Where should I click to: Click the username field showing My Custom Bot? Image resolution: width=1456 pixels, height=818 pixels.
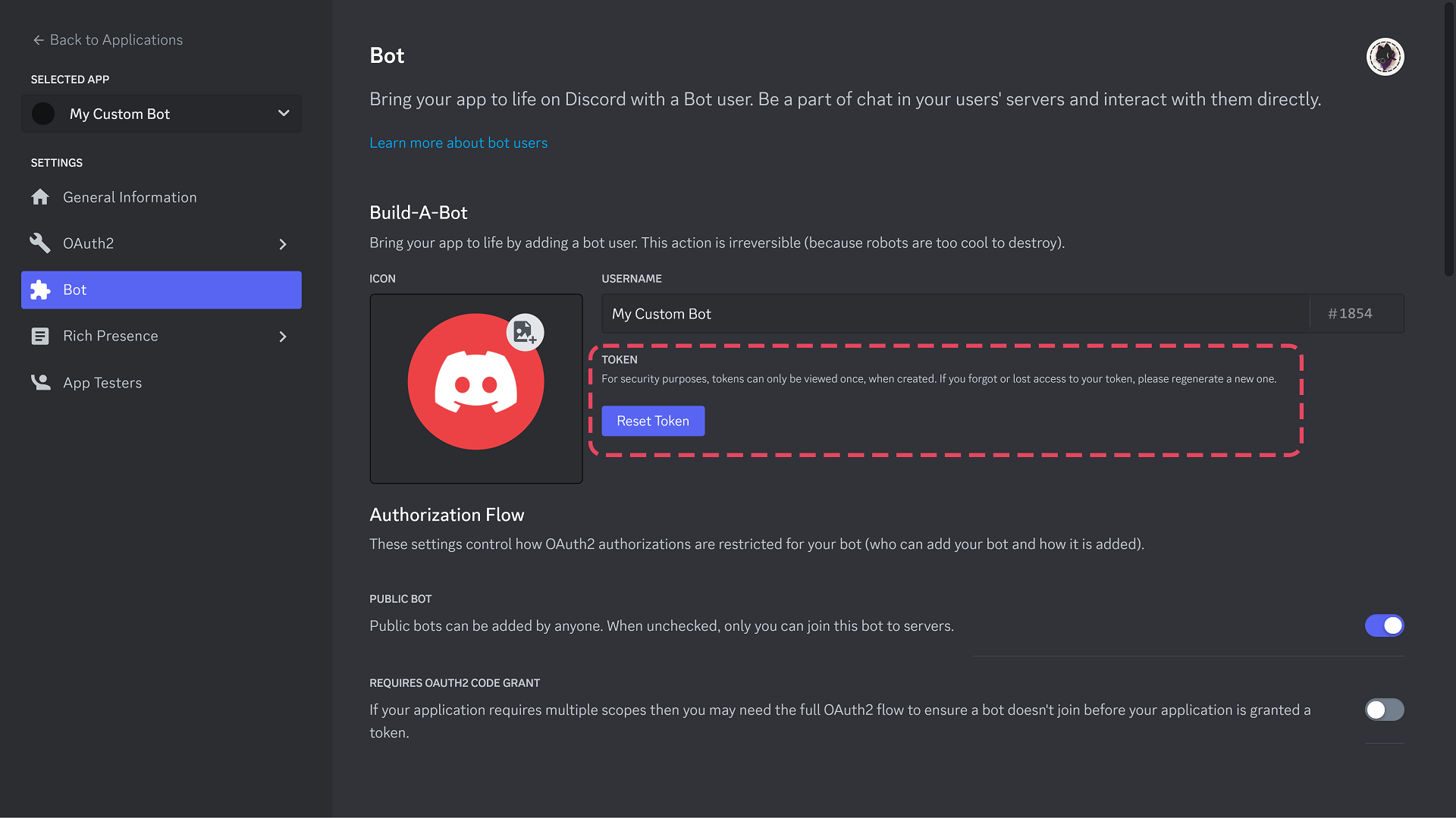[834, 313]
